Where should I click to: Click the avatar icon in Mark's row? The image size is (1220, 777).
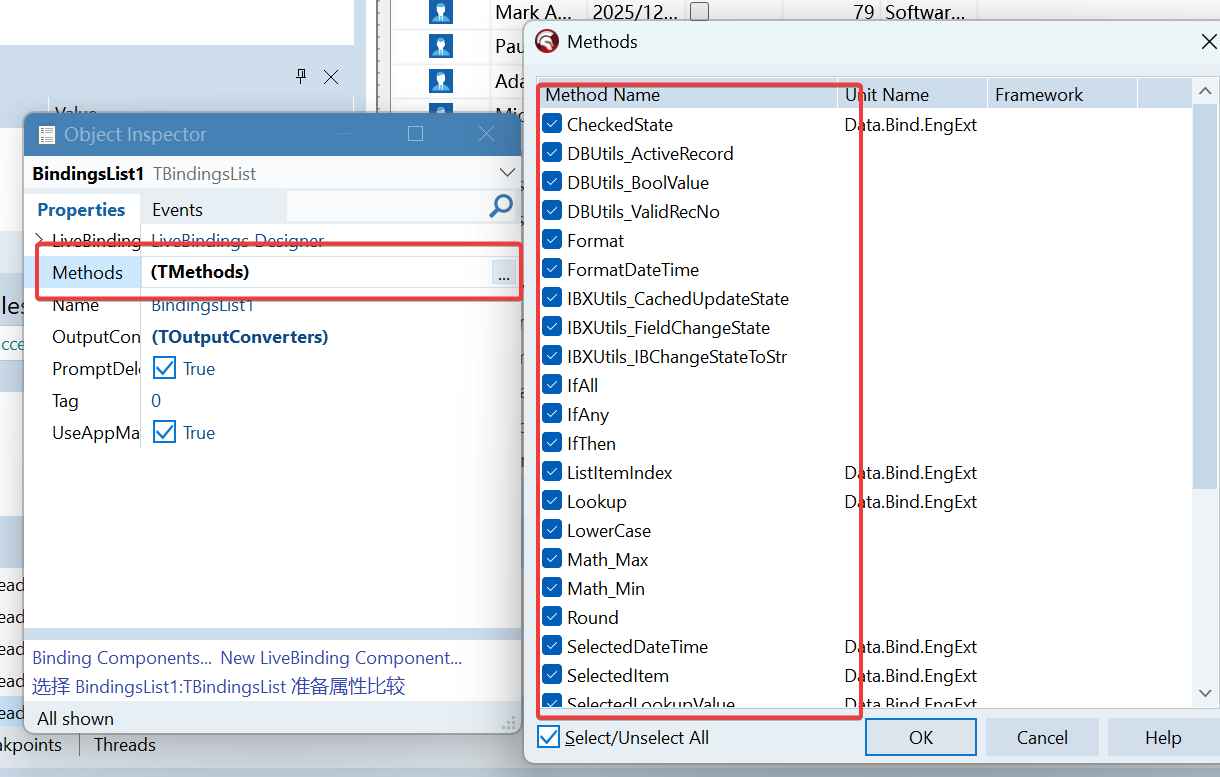[440, 13]
